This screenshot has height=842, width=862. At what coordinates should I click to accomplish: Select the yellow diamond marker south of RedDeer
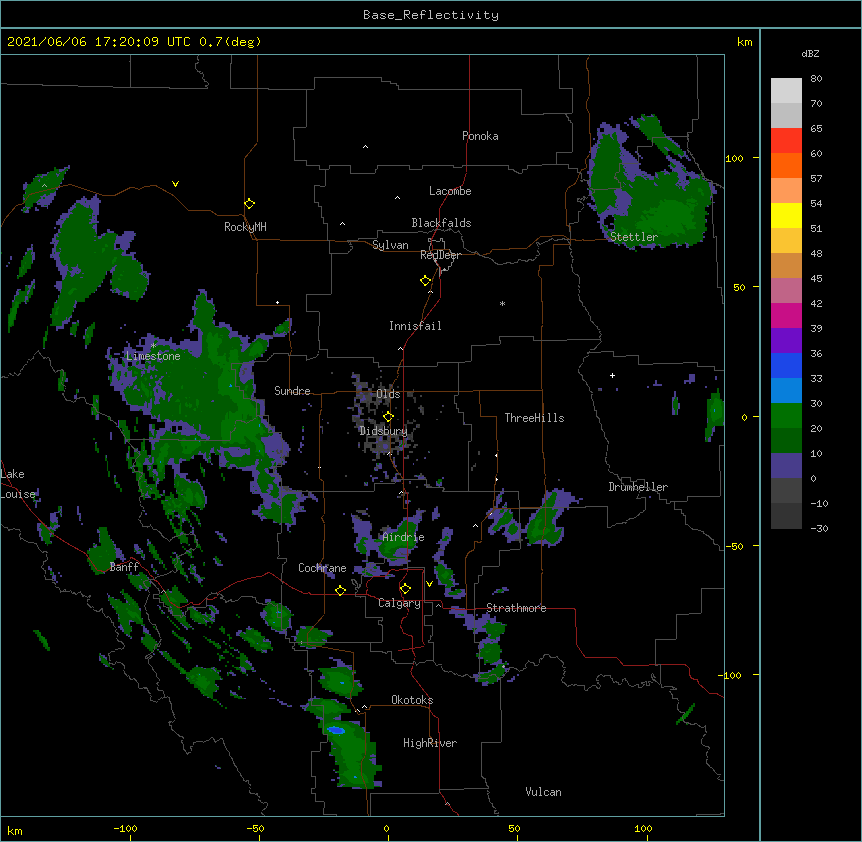tap(425, 281)
